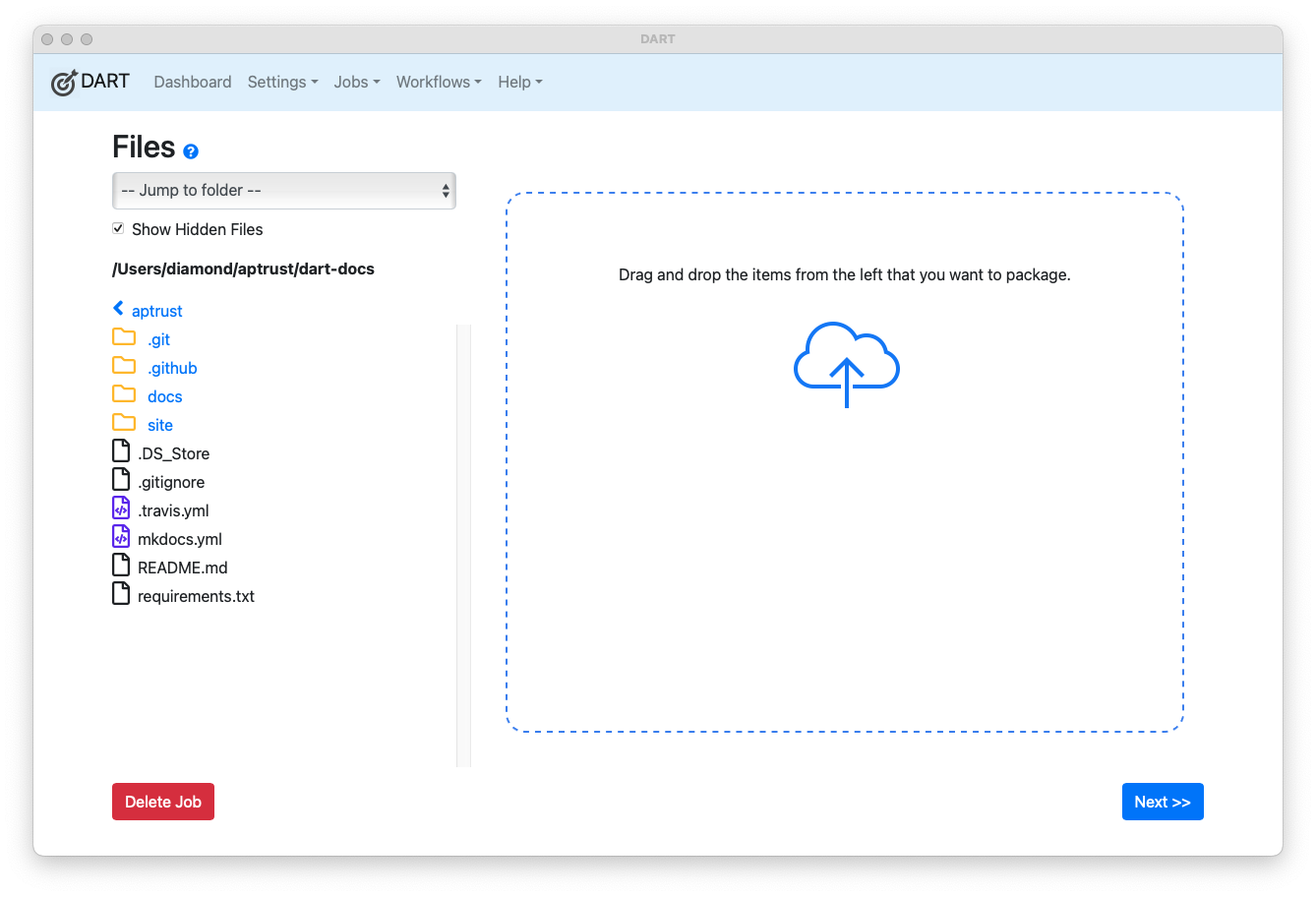
Task: Click the cloud upload icon
Action: [x=846, y=364]
